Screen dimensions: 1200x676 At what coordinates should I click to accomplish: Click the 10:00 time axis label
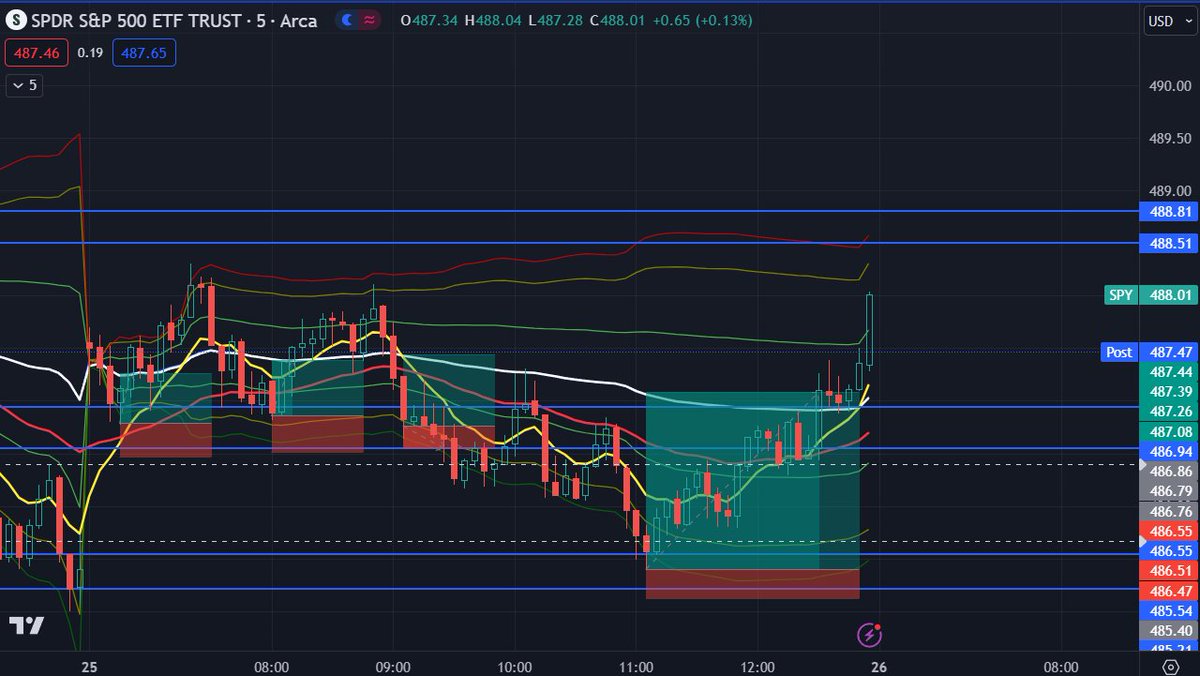click(x=514, y=667)
